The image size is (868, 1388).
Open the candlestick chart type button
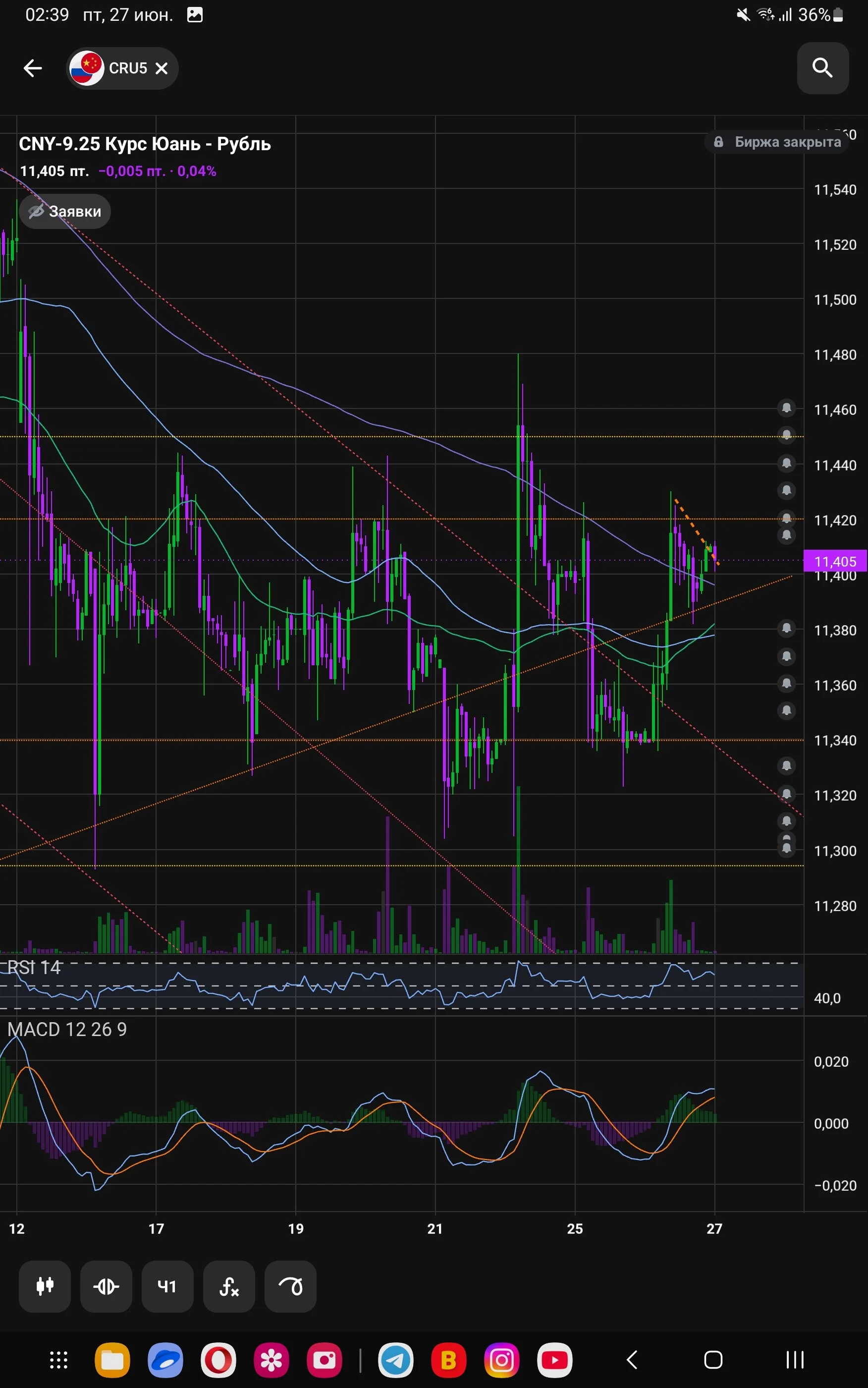click(x=45, y=1286)
